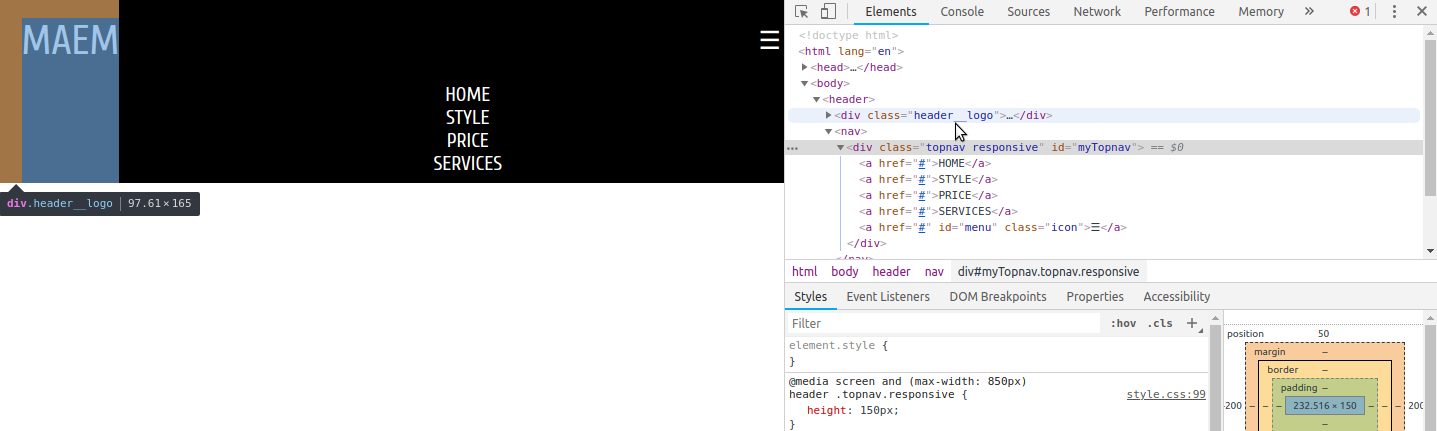Open the Accessibility sub-tab
This screenshot has width=1437, height=431.
point(1177,297)
